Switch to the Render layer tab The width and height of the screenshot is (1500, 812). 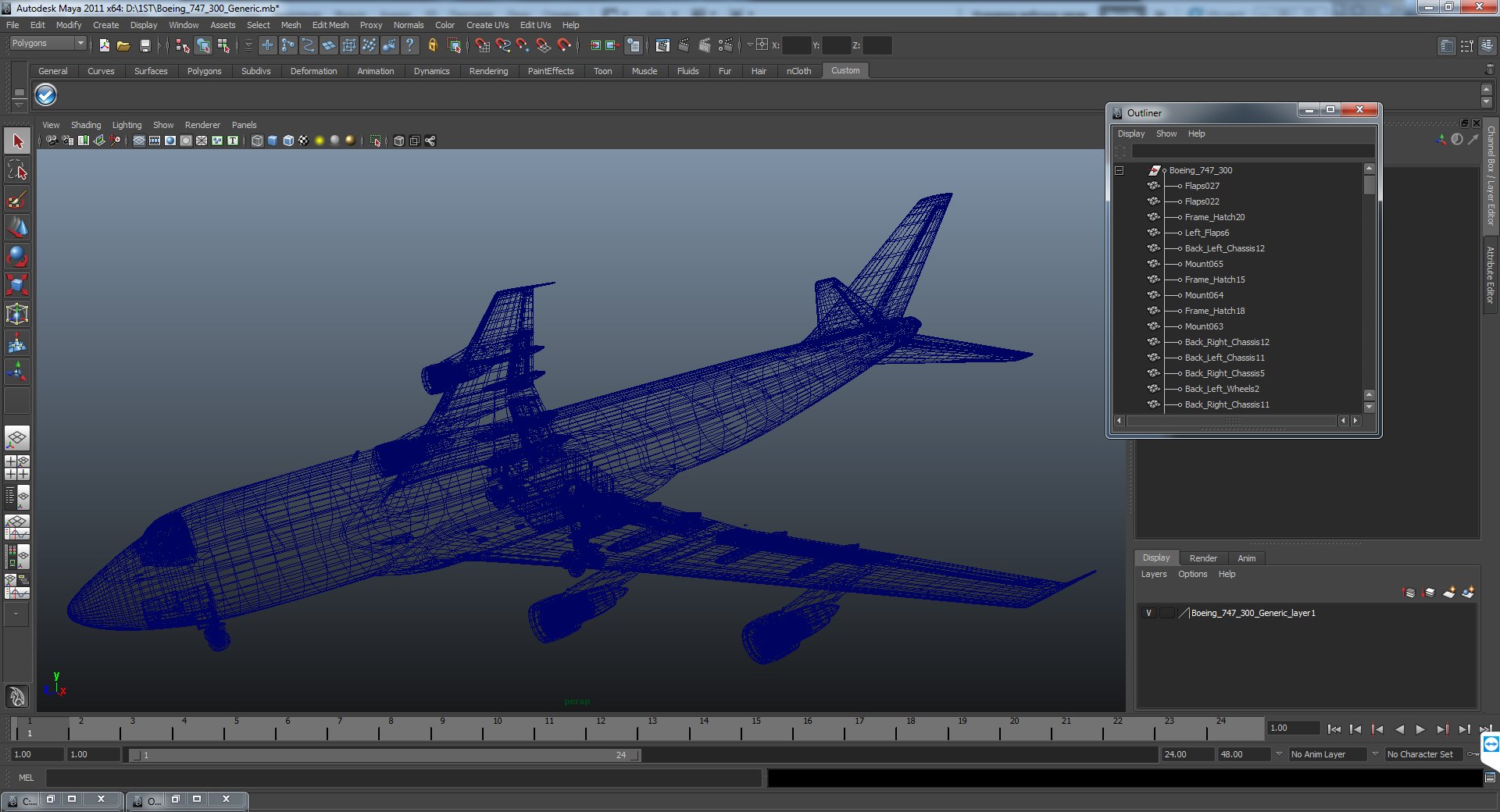point(1203,558)
